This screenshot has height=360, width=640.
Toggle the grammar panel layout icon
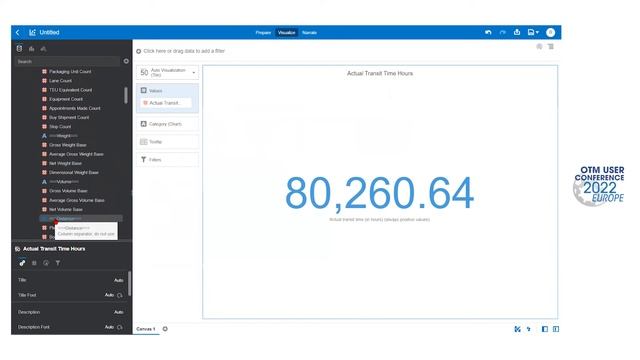(x=556, y=329)
